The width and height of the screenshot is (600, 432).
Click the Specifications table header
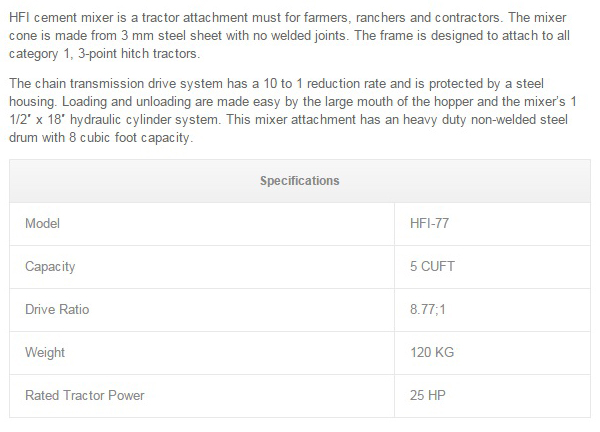click(x=299, y=181)
